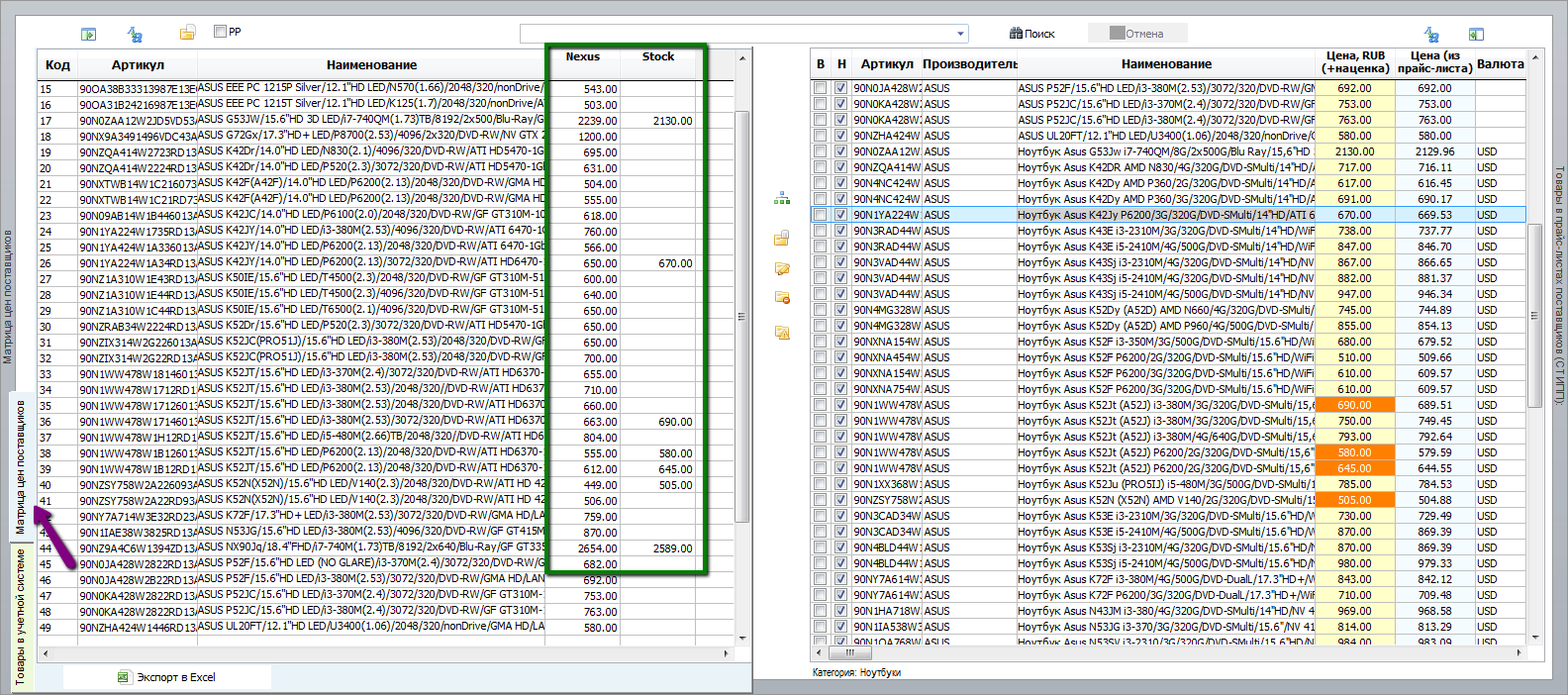Image resolution: width=1568 pixels, height=695 pixels.
Task: Tick the В checkbox of the G53Jw i7-740QM row
Action: (820, 151)
